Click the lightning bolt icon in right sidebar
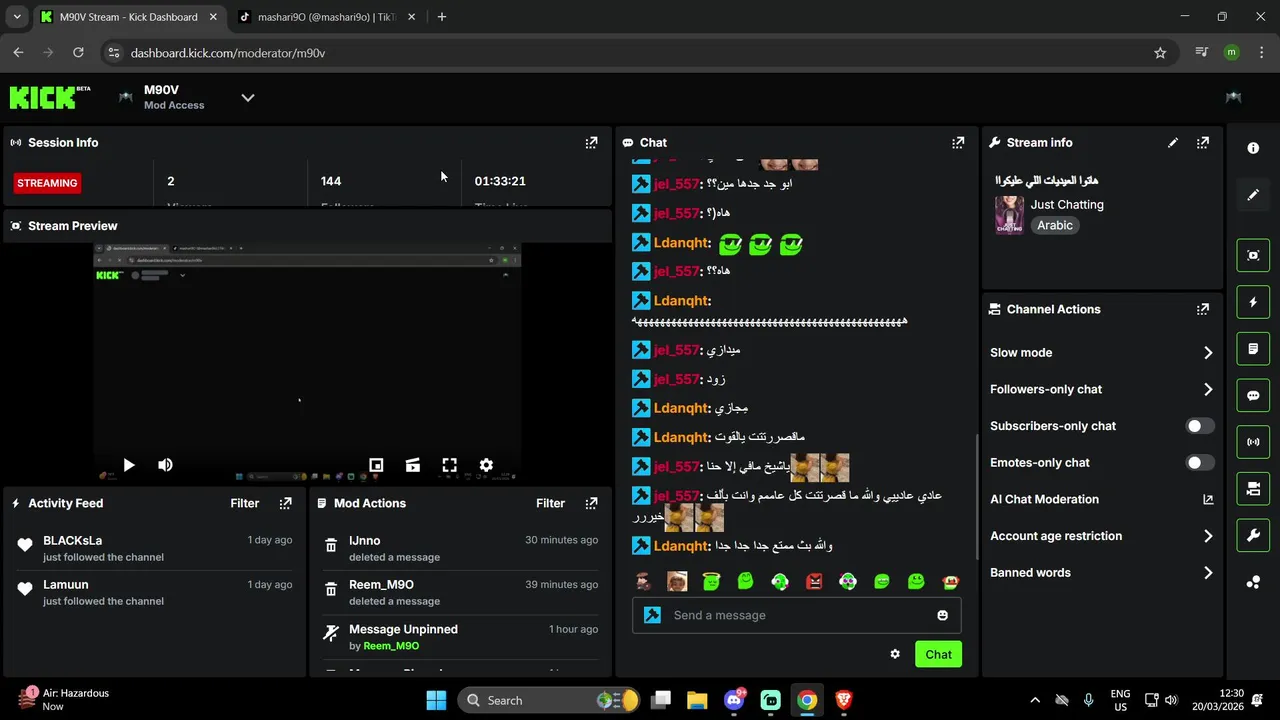The width and height of the screenshot is (1280, 720). 1253,302
